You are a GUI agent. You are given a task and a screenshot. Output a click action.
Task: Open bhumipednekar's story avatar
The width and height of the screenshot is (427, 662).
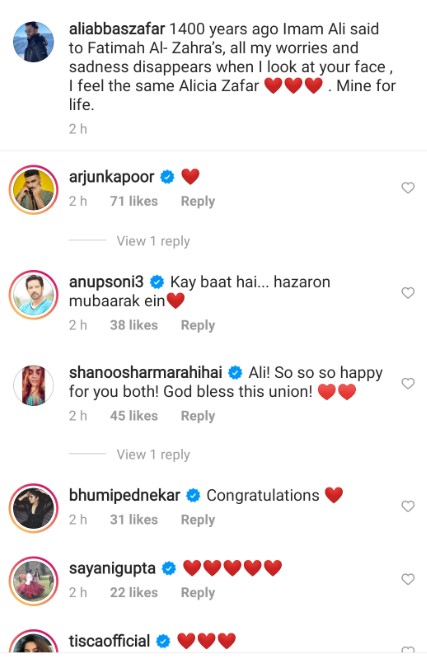[34, 508]
